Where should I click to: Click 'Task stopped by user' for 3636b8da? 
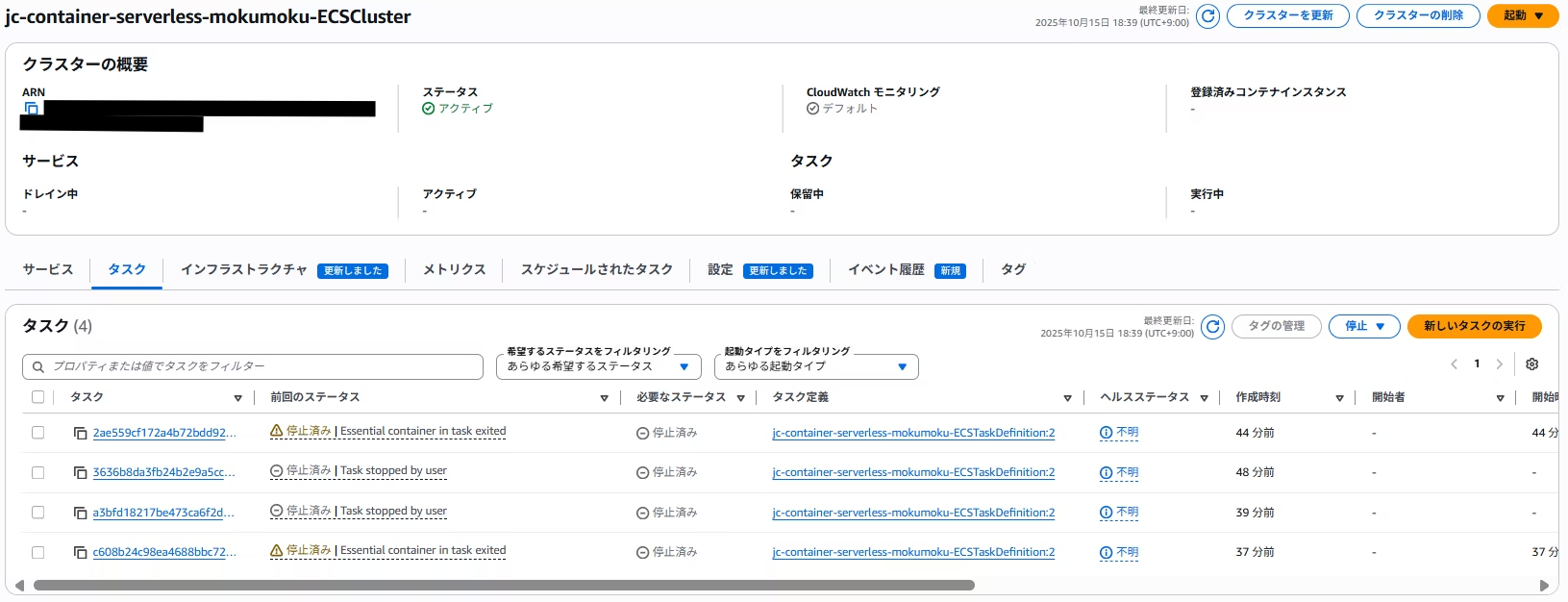click(393, 470)
